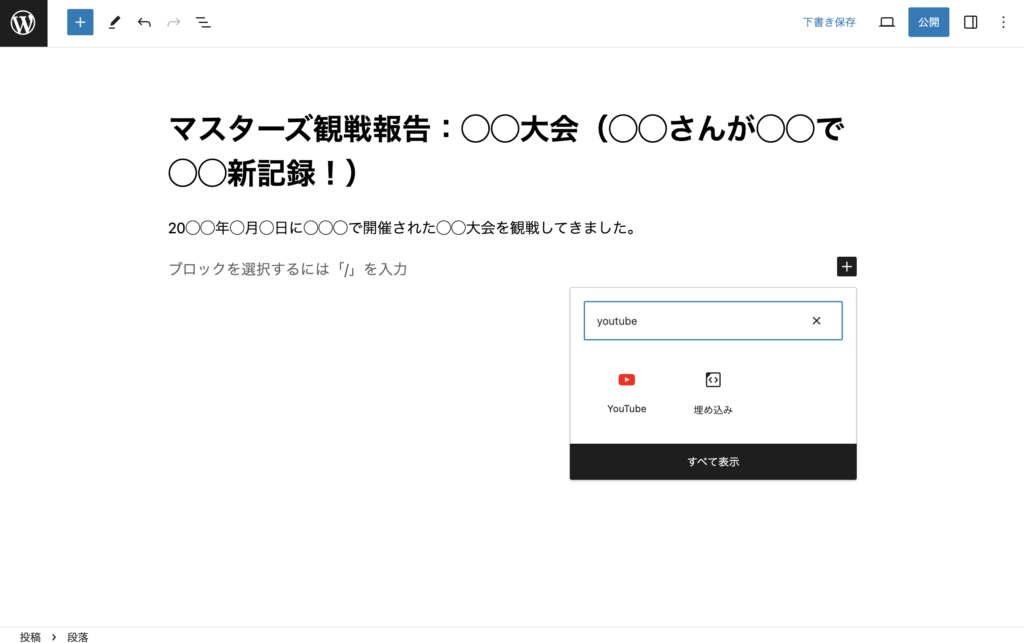Click the すべて表示 show all button
Image resolution: width=1024 pixels, height=643 pixels.
point(713,462)
